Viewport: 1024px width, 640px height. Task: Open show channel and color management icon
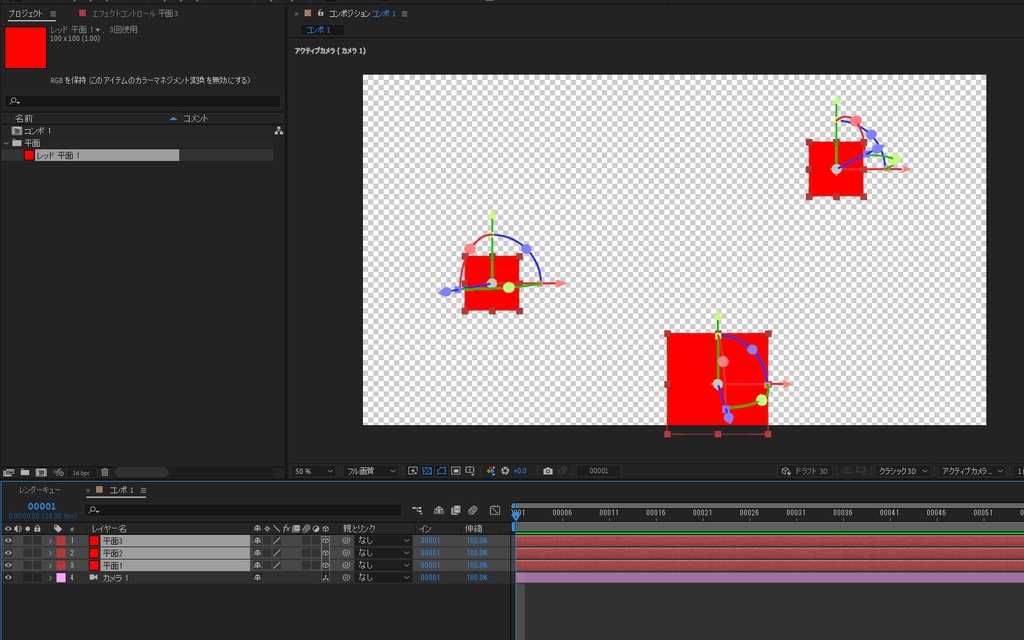point(491,471)
